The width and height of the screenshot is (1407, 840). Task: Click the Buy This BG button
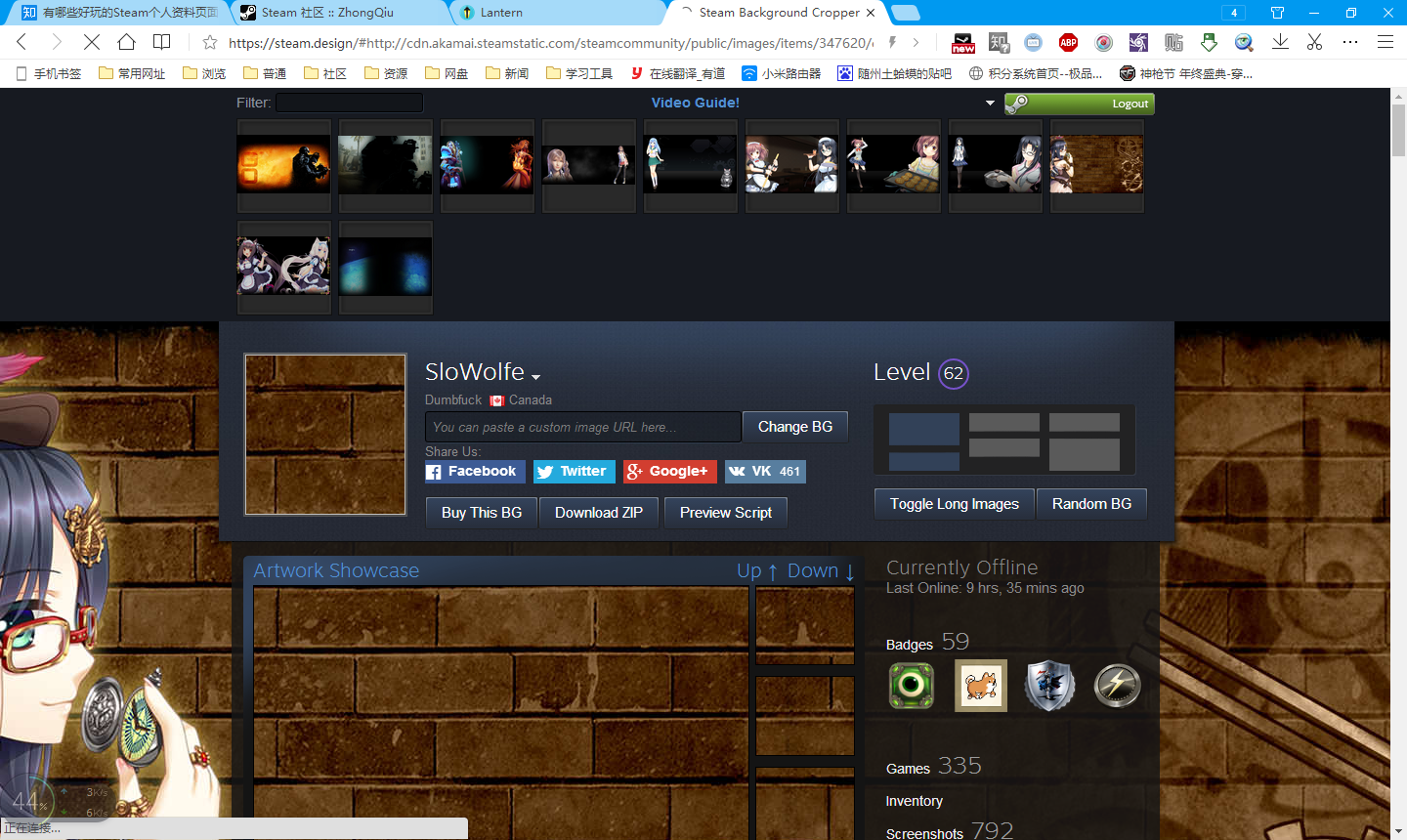[482, 513]
